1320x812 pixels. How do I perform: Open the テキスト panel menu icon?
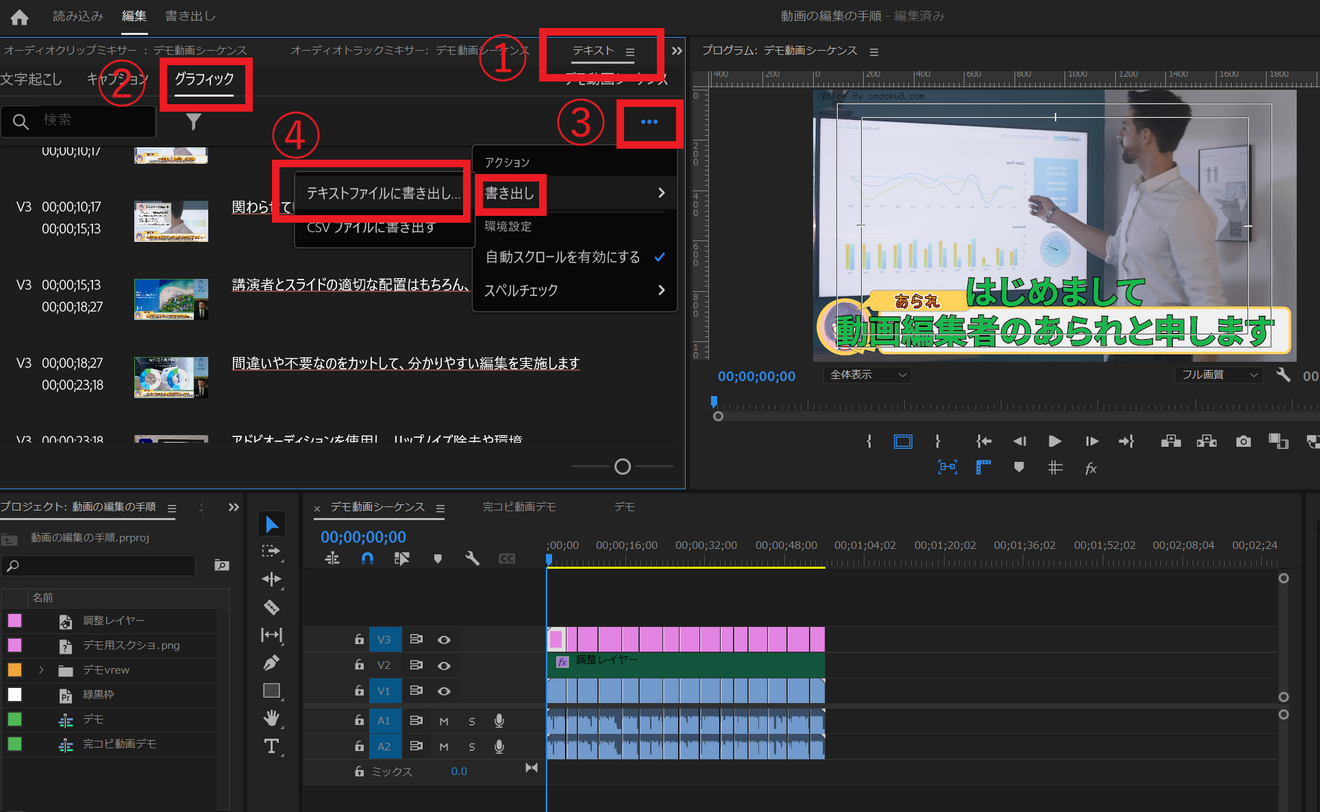pyautogui.click(x=630, y=51)
